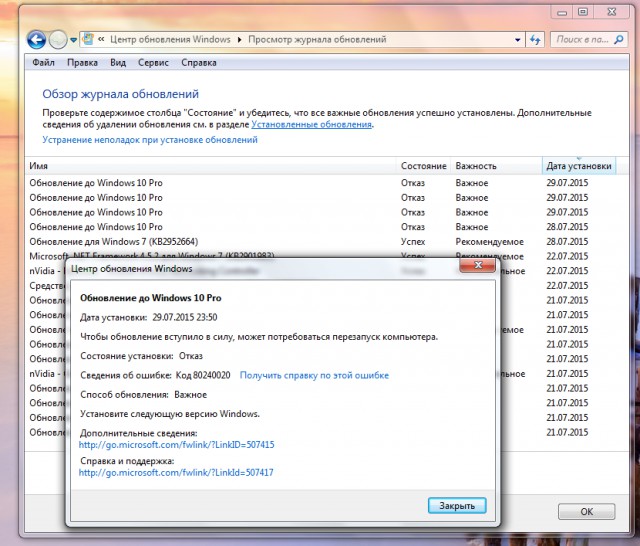Image resolution: width=640 pixels, height=546 pixels.
Task: Click the Успех status of KB2952664 row
Action: [413, 242]
